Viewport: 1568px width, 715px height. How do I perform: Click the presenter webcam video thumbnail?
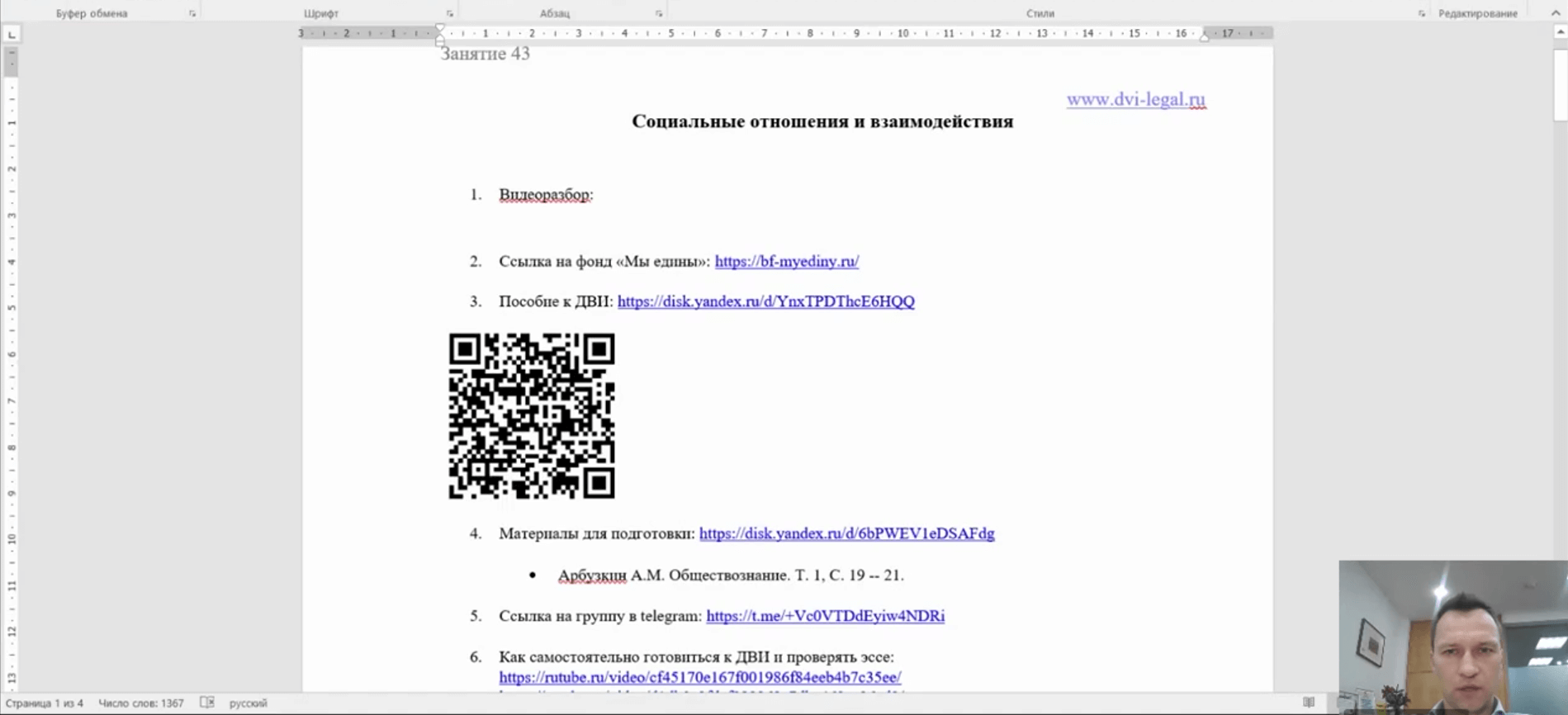click(x=1452, y=637)
